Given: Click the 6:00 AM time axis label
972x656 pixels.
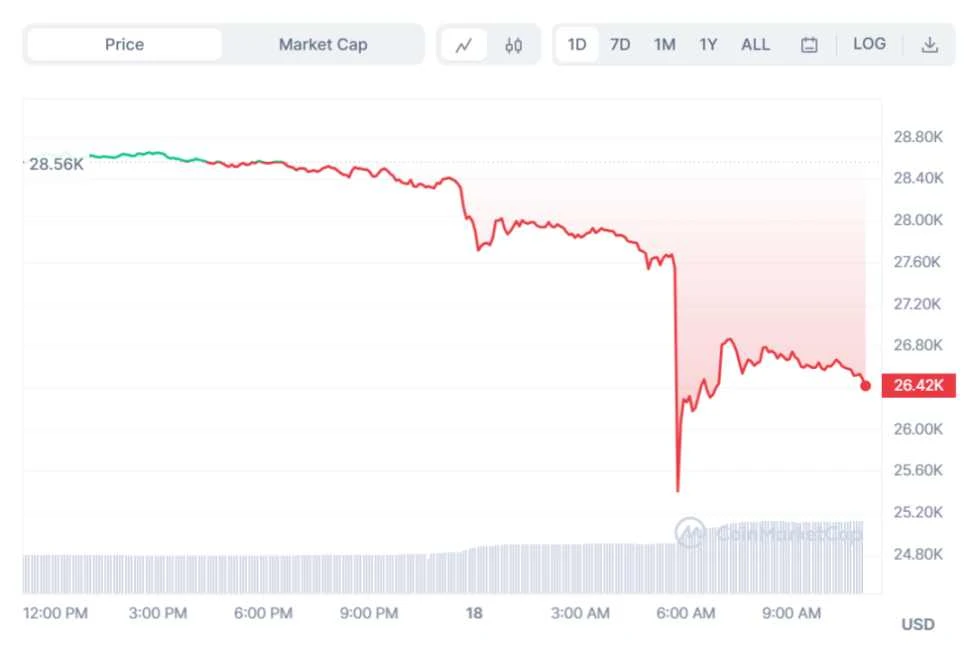Looking at the screenshot, I should pos(686,613).
